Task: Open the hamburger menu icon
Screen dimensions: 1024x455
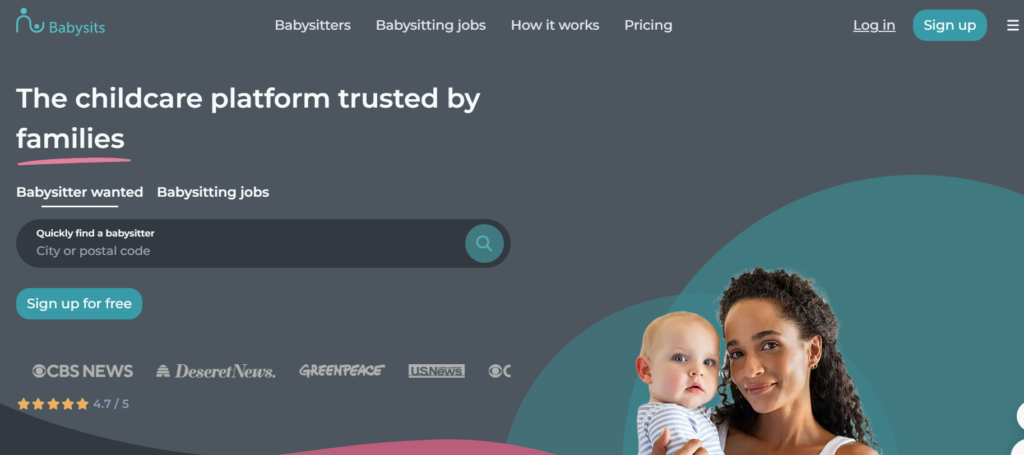Action: tap(1012, 25)
